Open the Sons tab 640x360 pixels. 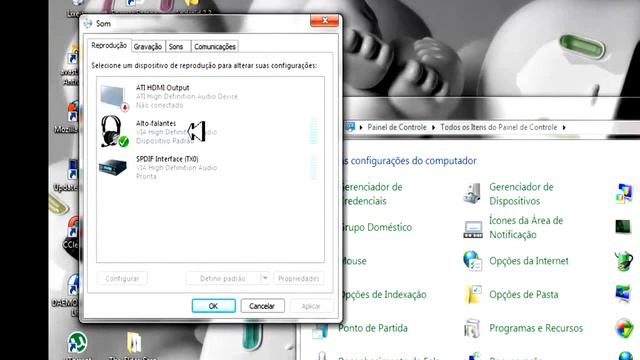click(176, 47)
